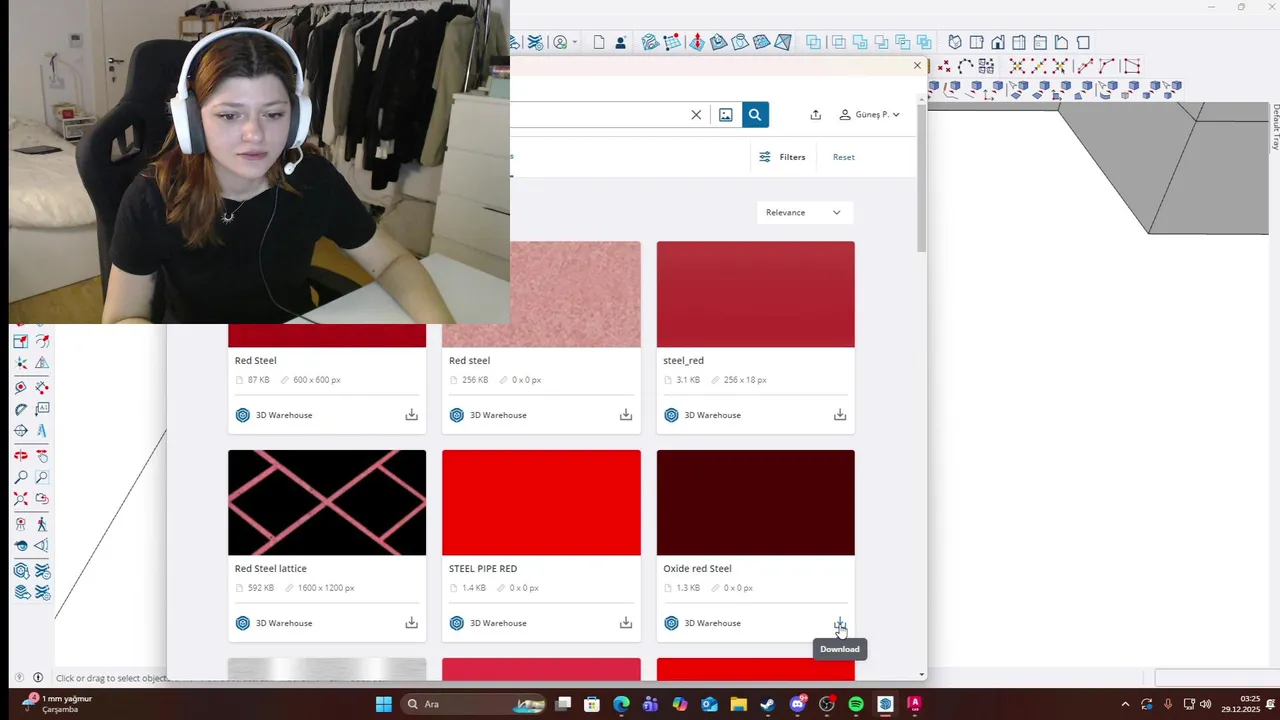Click the Front view house icon

click(x=998, y=42)
